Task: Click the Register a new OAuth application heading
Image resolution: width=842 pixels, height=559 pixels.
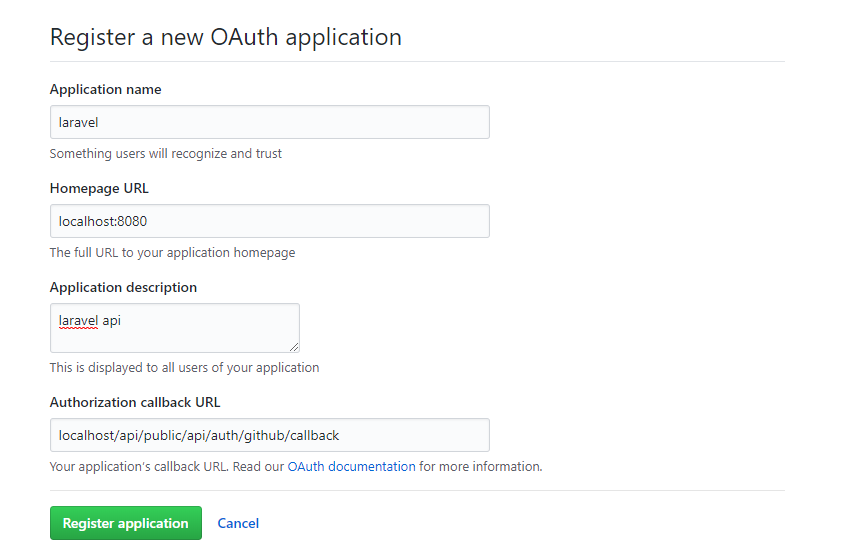Action: pos(226,38)
